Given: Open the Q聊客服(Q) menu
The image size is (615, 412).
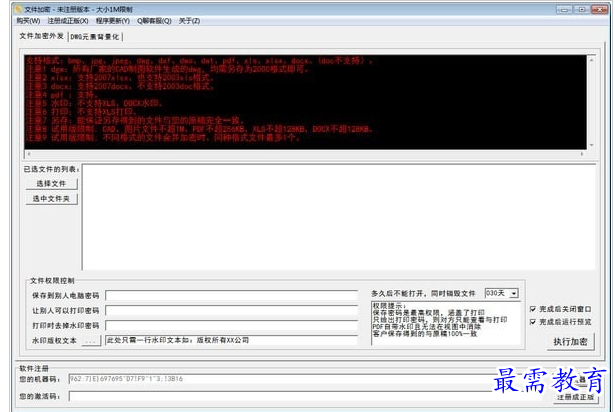Looking at the screenshot, I should [x=154, y=21].
